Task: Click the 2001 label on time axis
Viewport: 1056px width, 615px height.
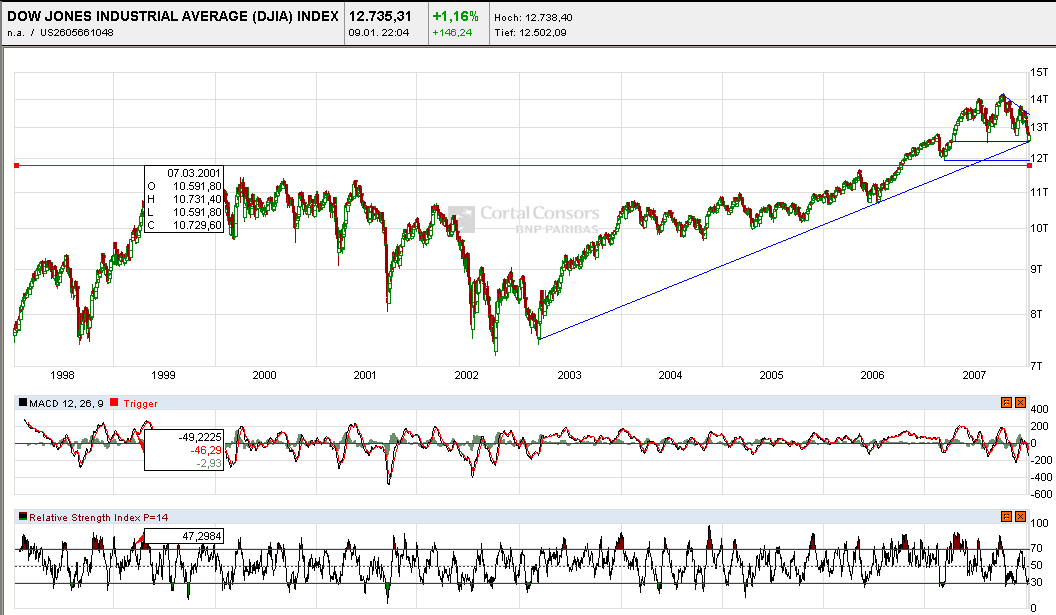Action: coord(365,375)
